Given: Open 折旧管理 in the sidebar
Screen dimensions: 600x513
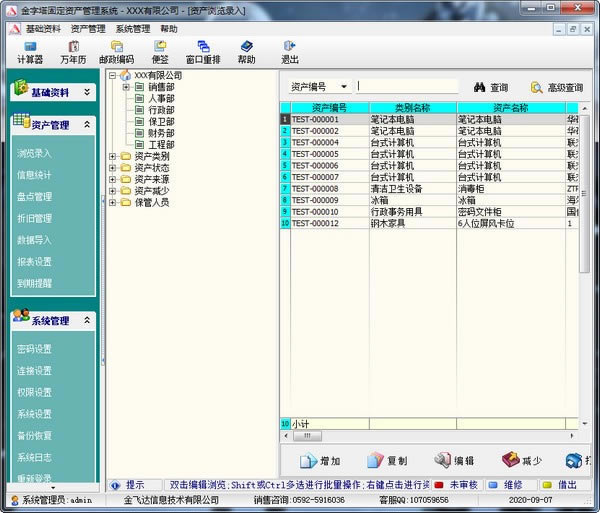Looking at the screenshot, I should tap(34, 218).
